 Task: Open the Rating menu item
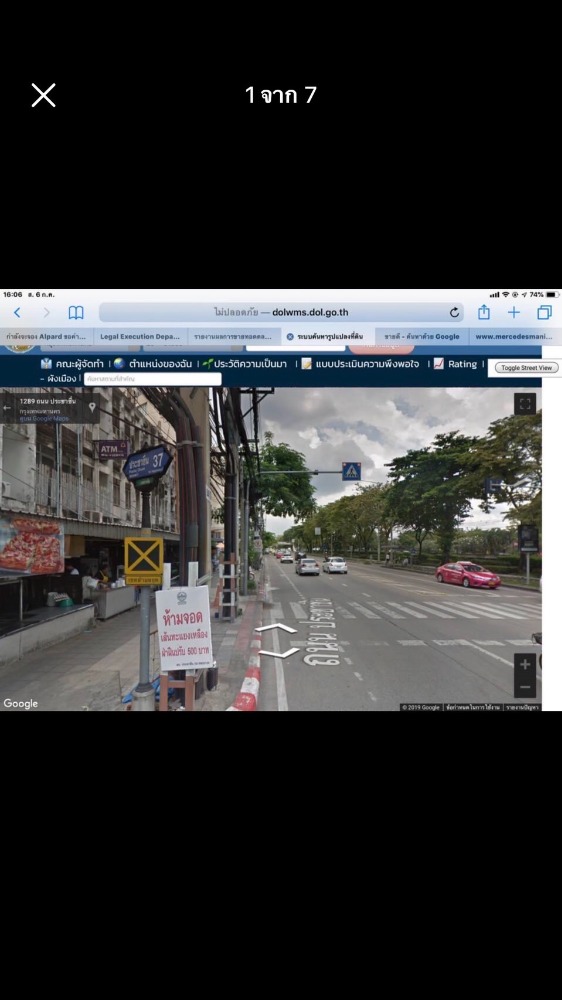[455, 364]
